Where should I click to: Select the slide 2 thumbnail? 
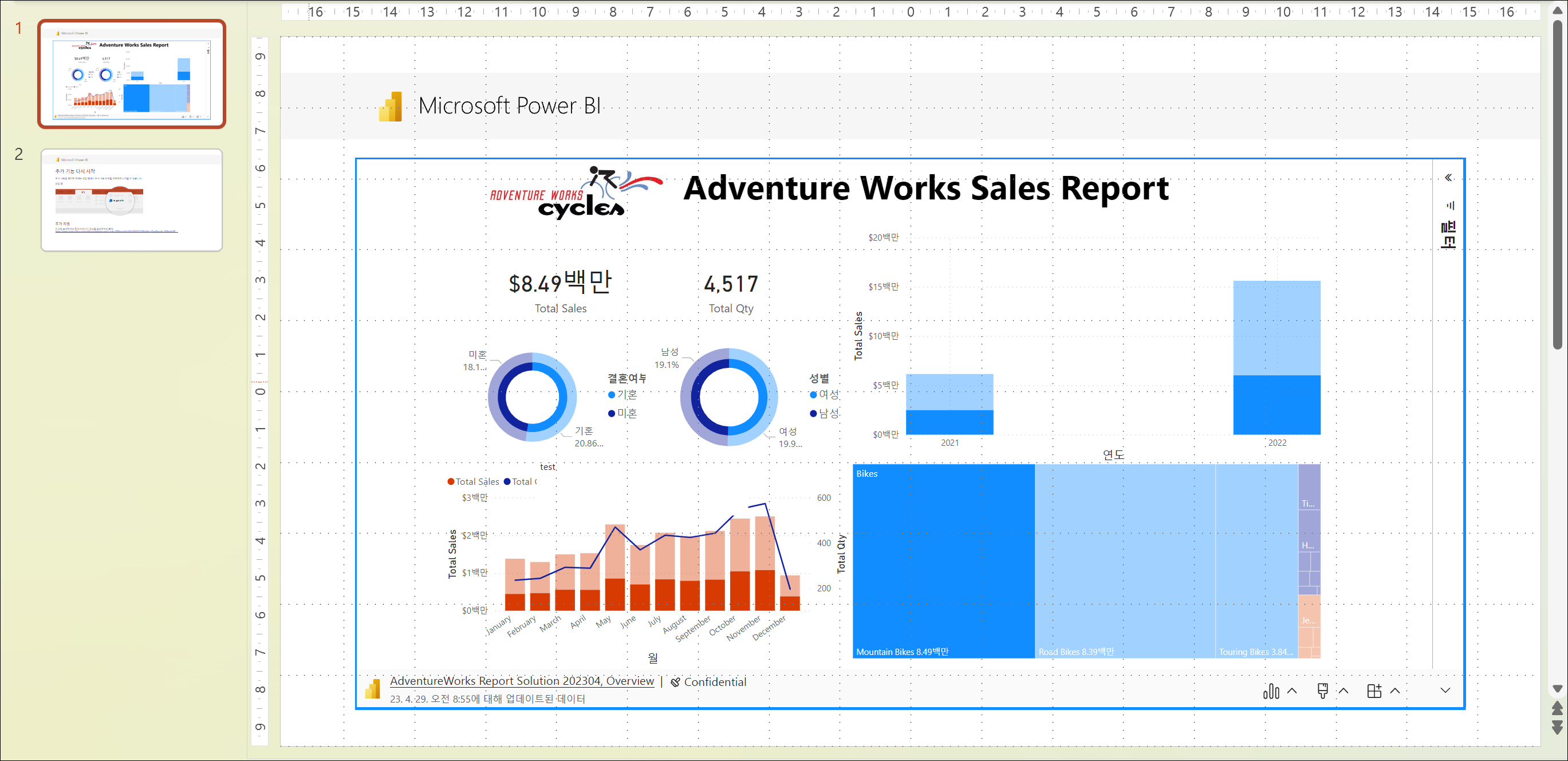pyautogui.click(x=132, y=200)
